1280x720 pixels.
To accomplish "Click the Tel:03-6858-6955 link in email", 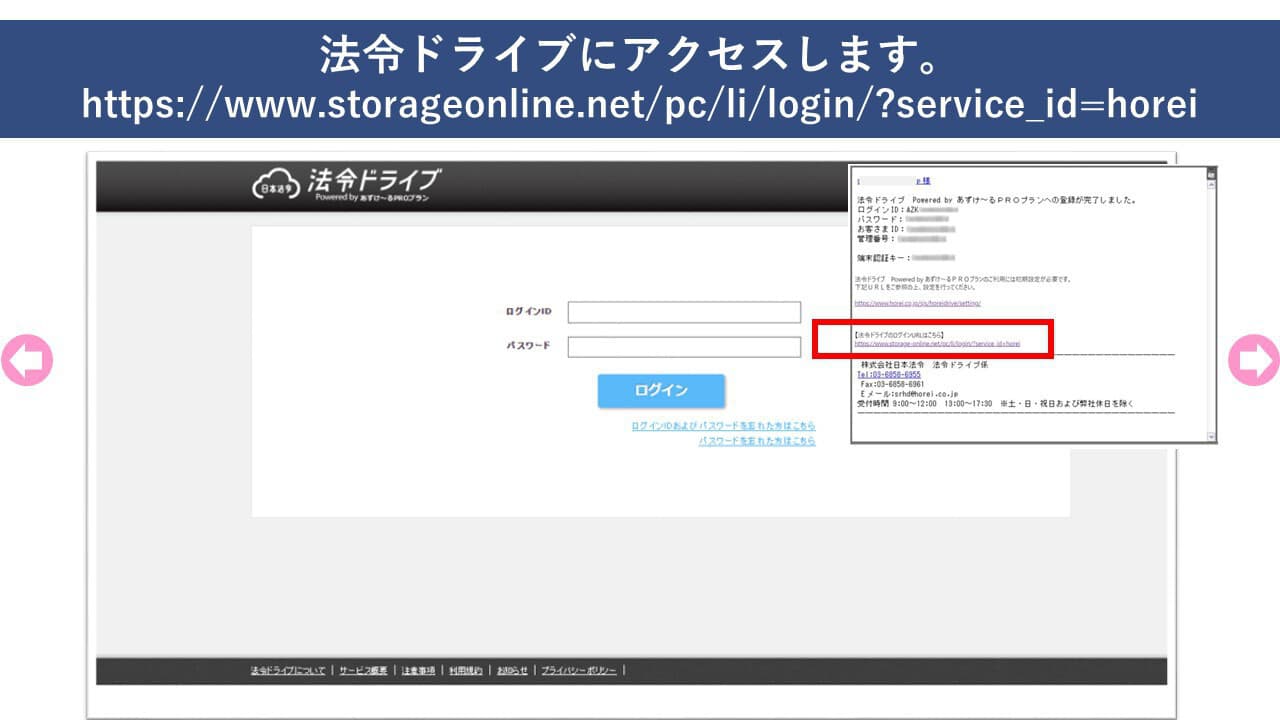I will (x=889, y=375).
